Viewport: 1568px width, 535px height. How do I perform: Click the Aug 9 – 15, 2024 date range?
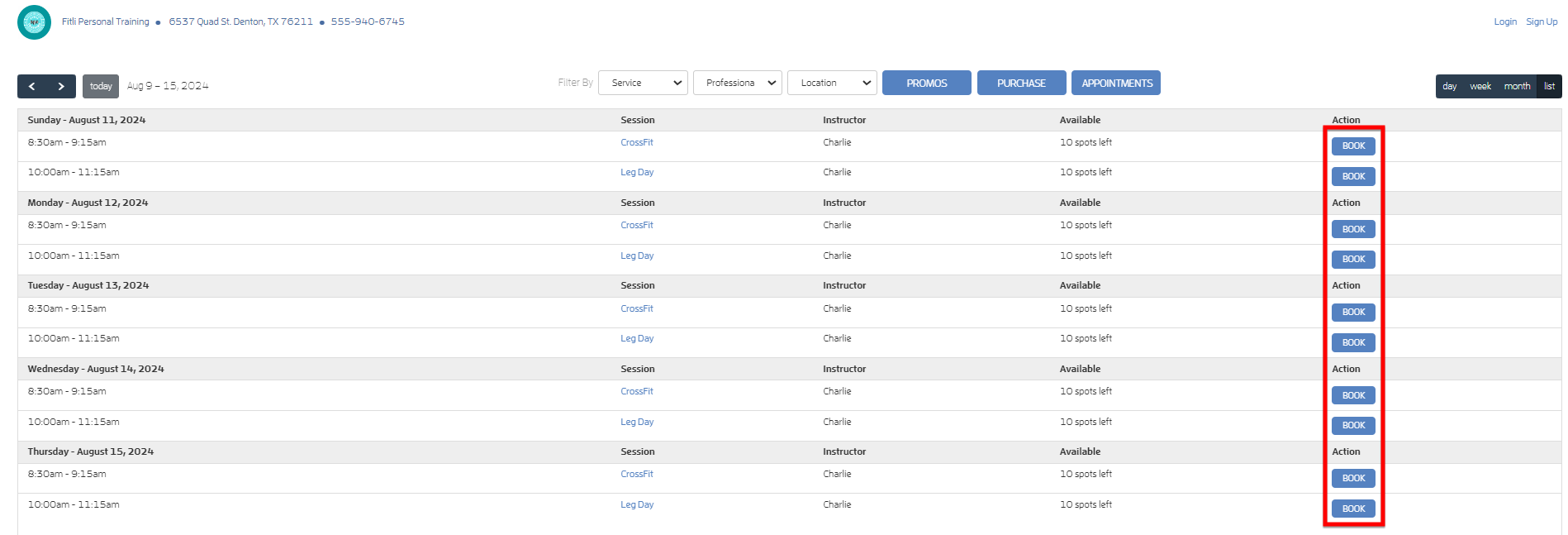[x=168, y=86]
